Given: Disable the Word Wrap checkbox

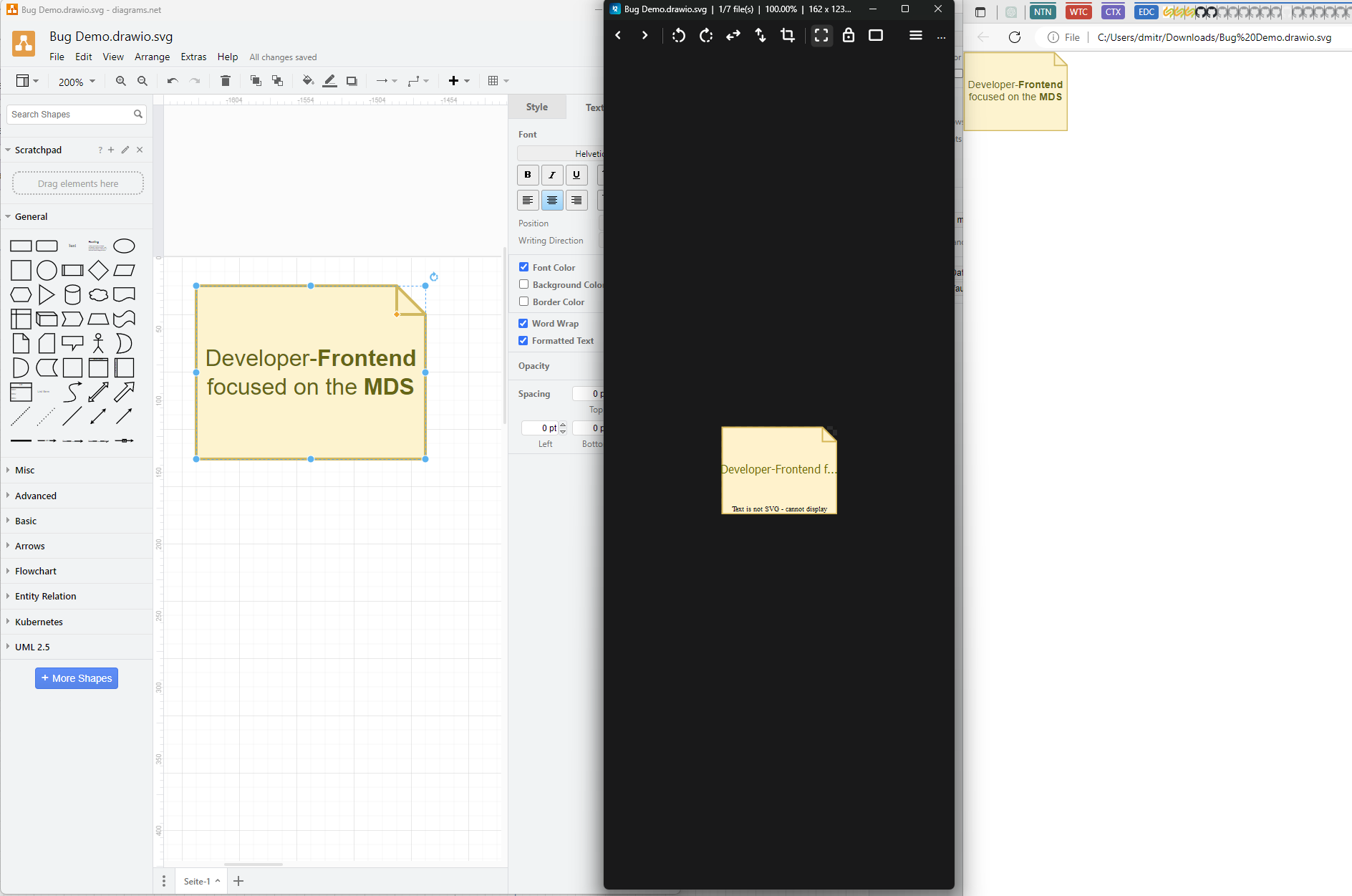Looking at the screenshot, I should [523, 323].
